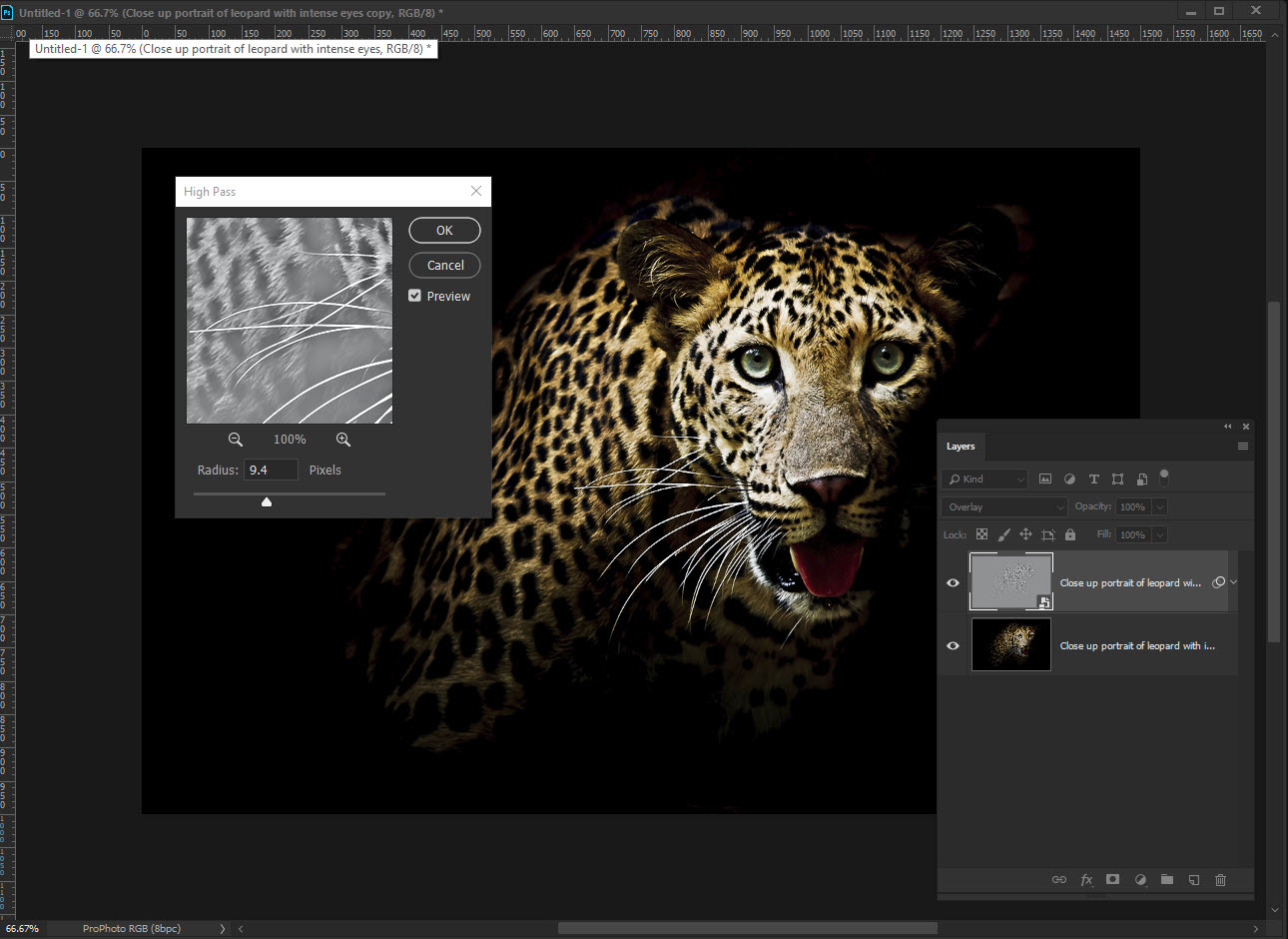This screenshot has width=1288, height=939.
Task: Hide the top leopard copy layer
Action: pos(953,583)
